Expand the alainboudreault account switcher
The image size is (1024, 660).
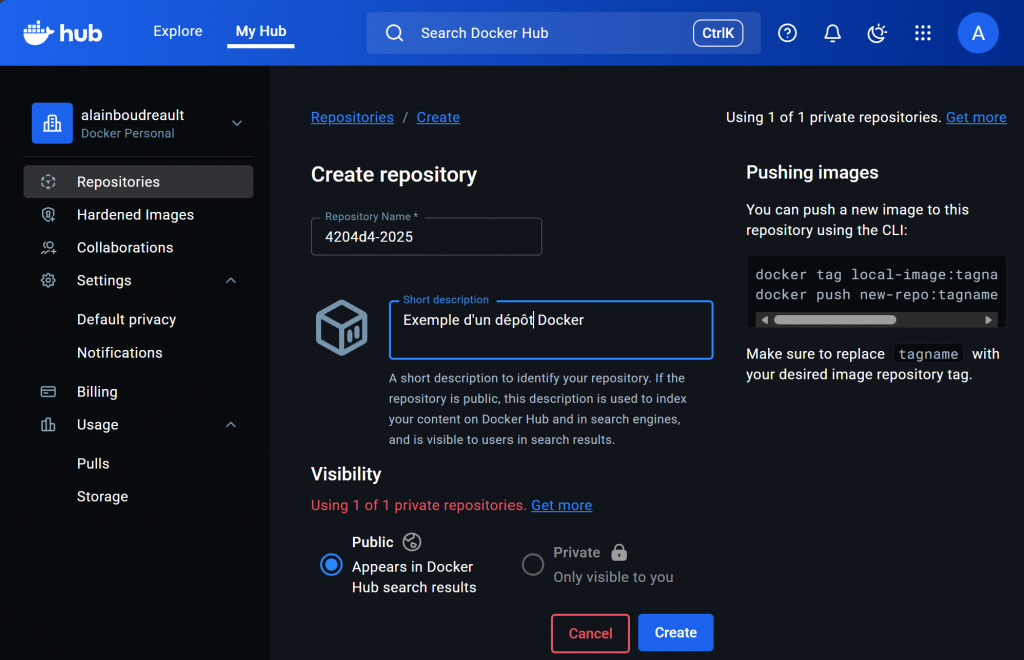point(237,123)
